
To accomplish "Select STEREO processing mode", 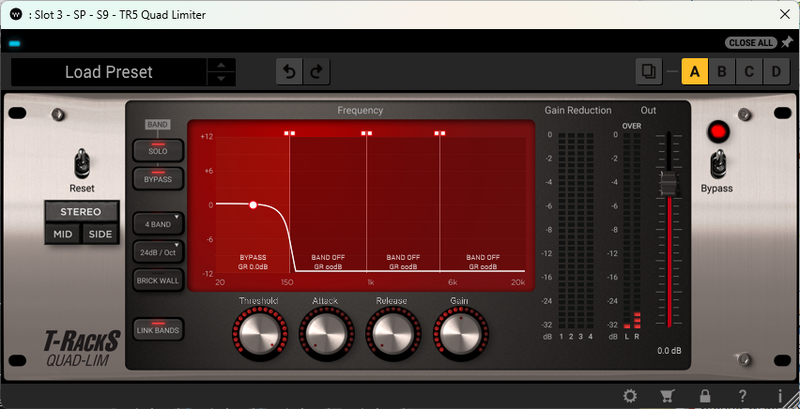I will click(82, 212).
